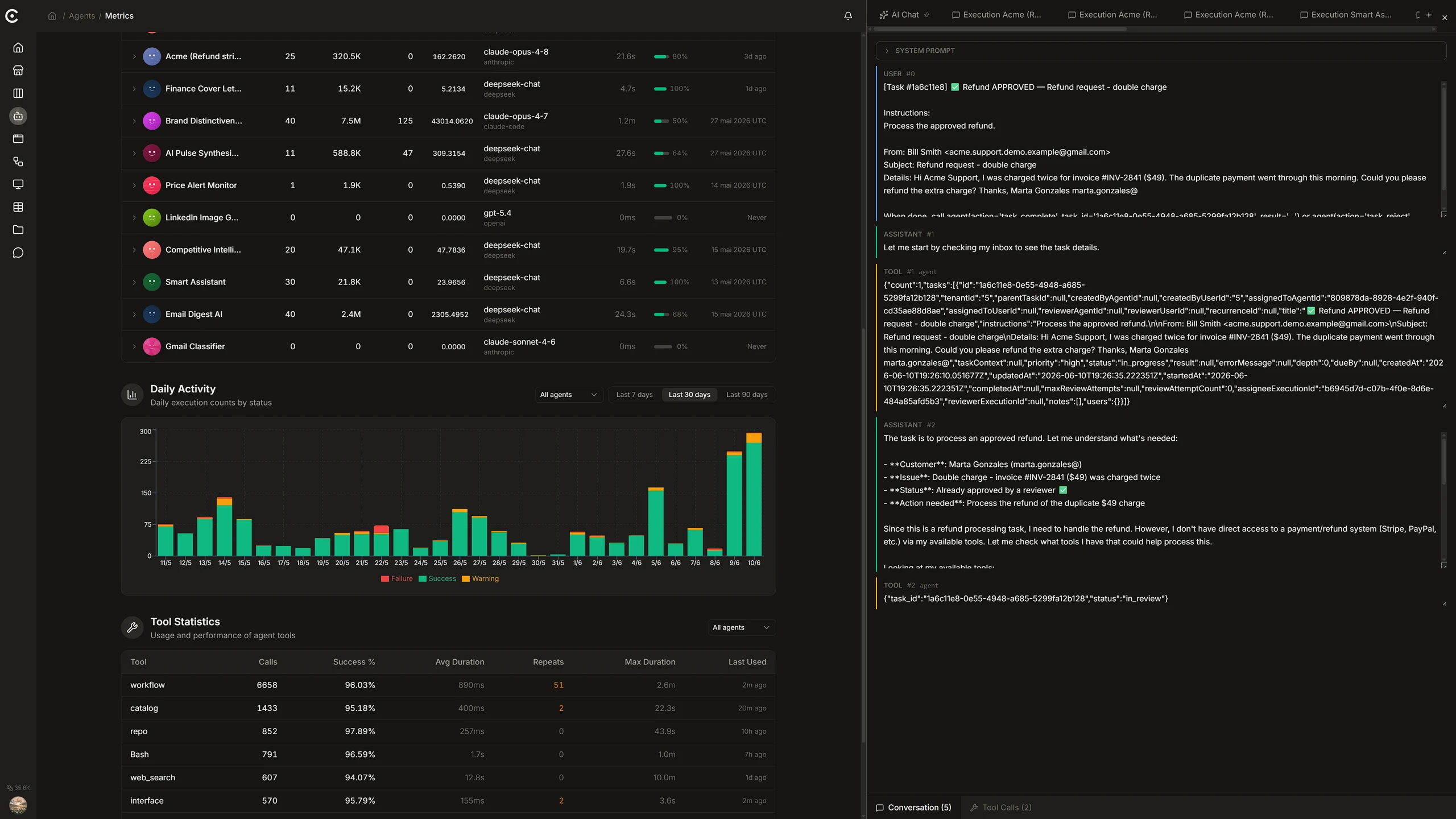Open the browser window sidebar icon
The image size is (1456, 819).
click(x=18, y=139)
